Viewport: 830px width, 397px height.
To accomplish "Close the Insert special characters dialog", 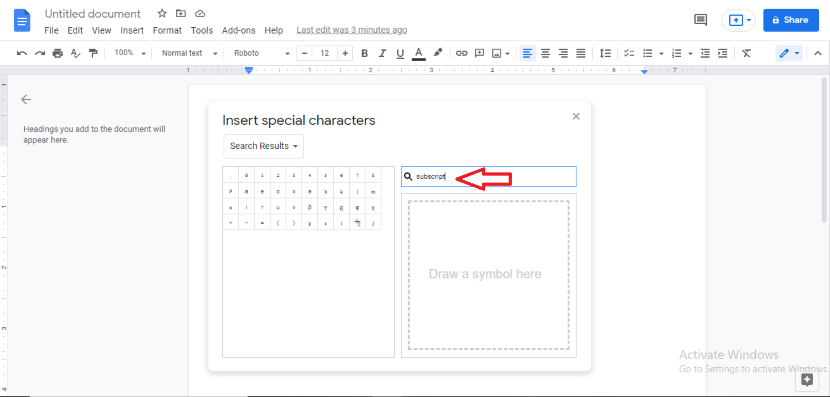I will [x=576, y=116].
